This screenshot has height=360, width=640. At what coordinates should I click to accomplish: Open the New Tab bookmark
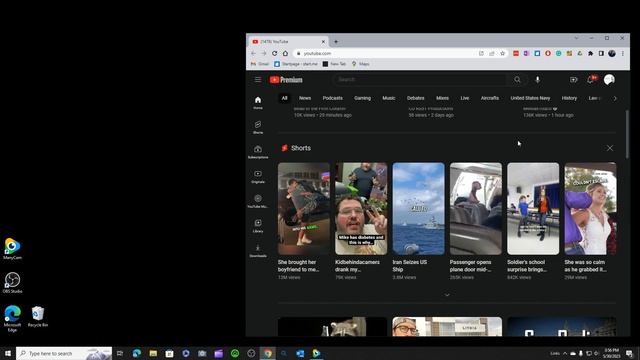(334, 64)
